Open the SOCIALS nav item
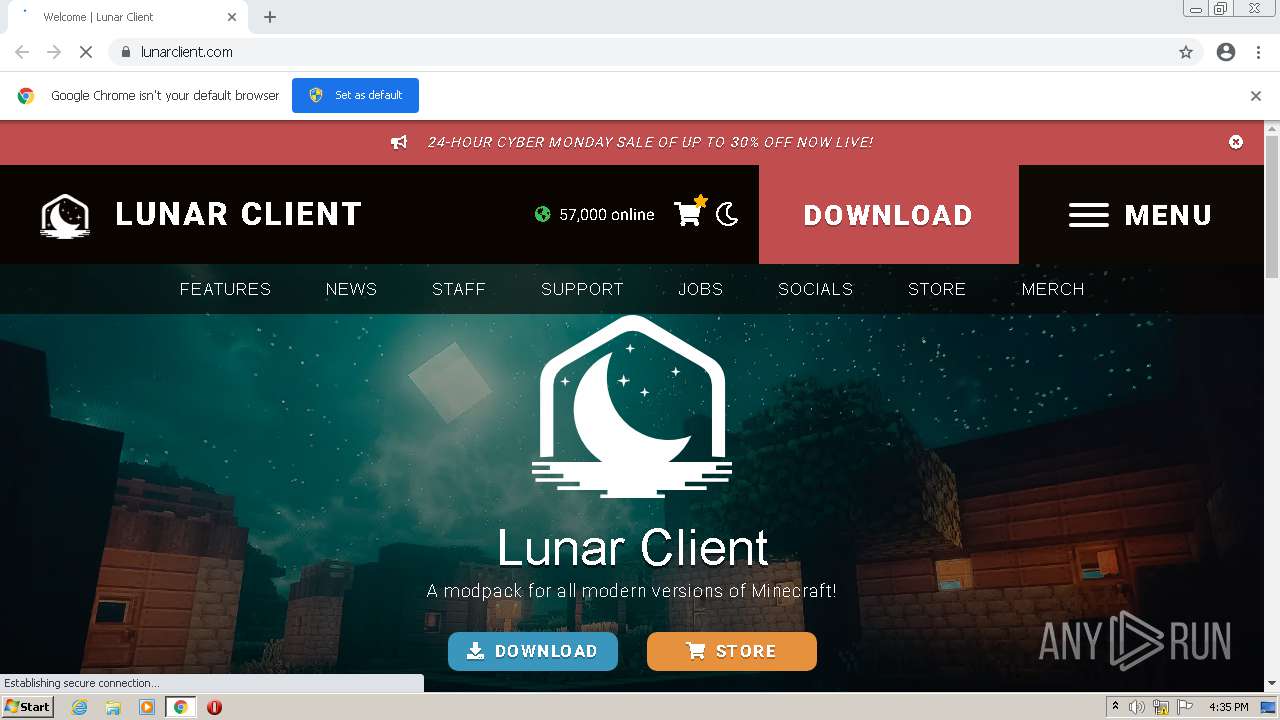 [x=815, y=289]
